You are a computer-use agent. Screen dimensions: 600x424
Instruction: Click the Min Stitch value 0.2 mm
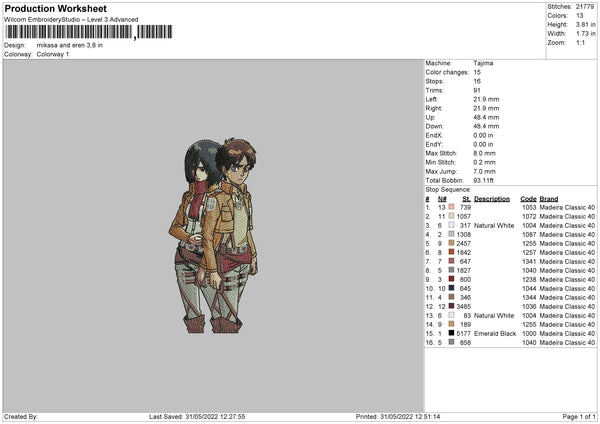[x=484, y=162]
